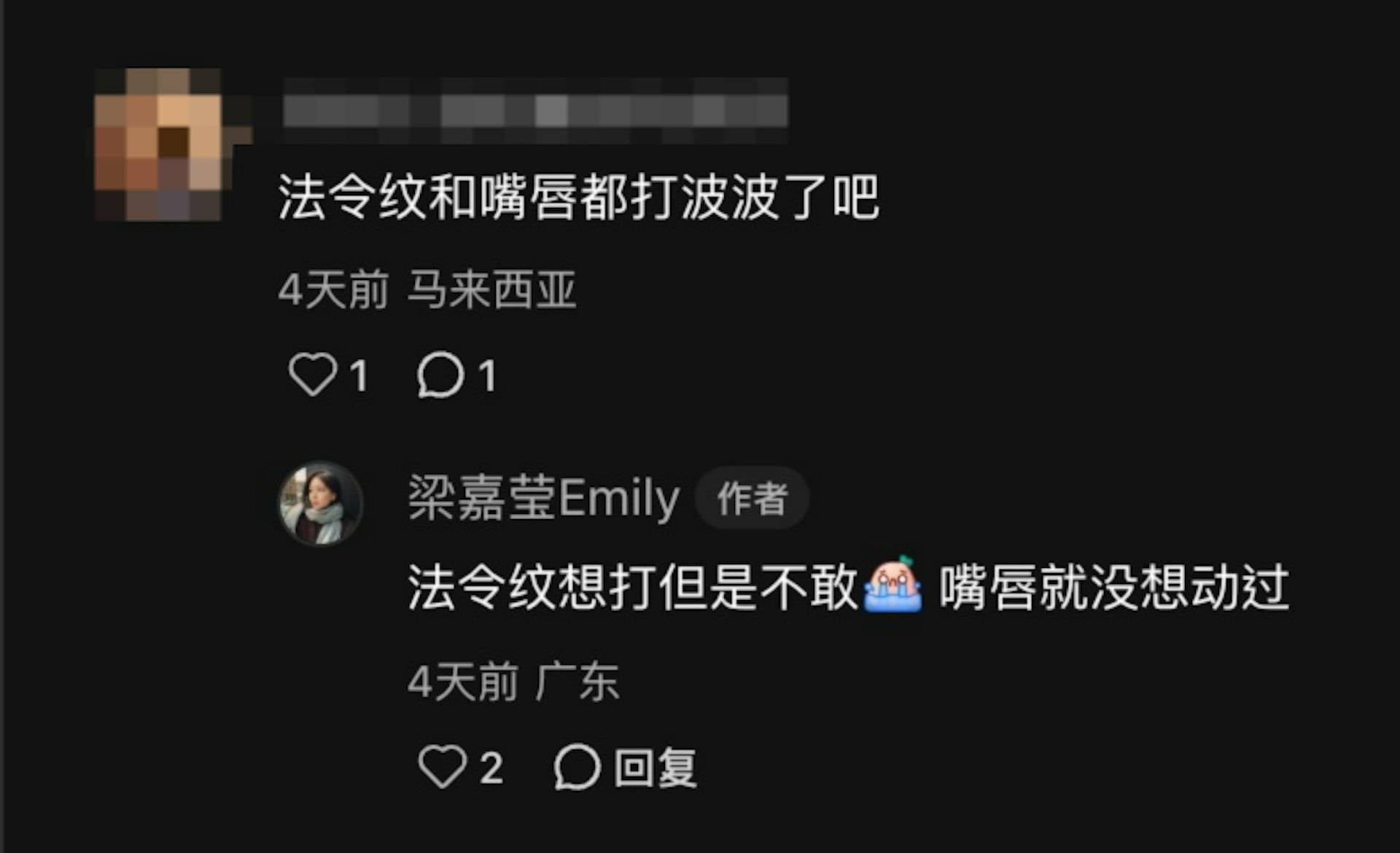
Task: Click the 作者 badge
Action: (752, 498)
